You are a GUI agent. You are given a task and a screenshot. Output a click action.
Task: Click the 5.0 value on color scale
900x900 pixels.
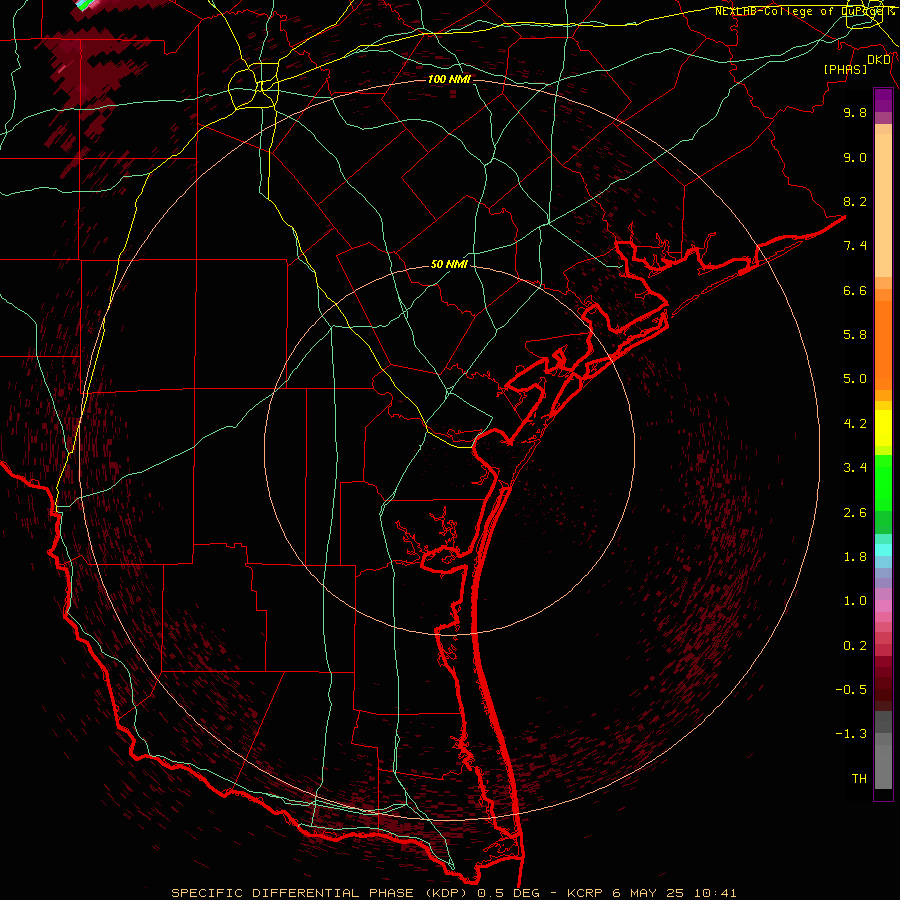pos(855,379)
